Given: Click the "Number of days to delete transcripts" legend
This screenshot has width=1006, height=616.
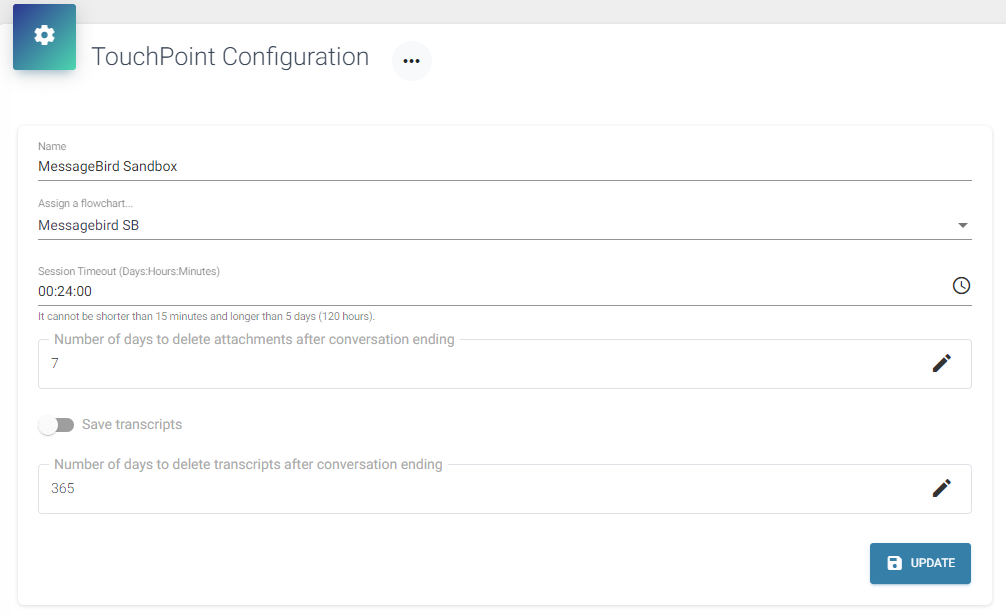Looking at the screenshot, I should click(248, 464).
